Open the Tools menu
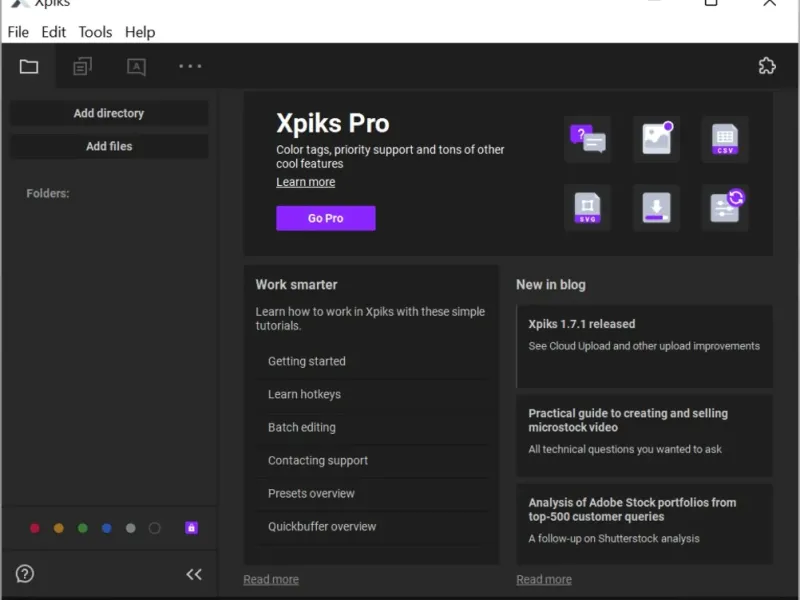Viewport: 800px width, 600px height. 95,32
